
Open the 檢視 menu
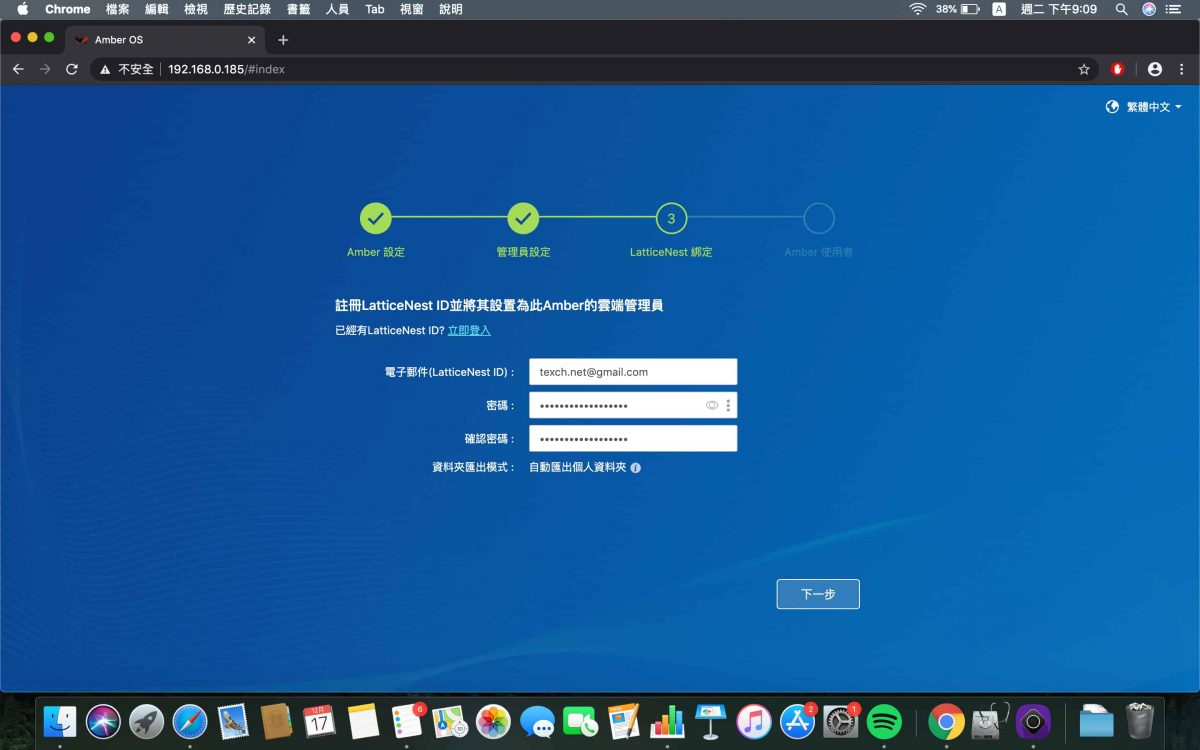196,9
